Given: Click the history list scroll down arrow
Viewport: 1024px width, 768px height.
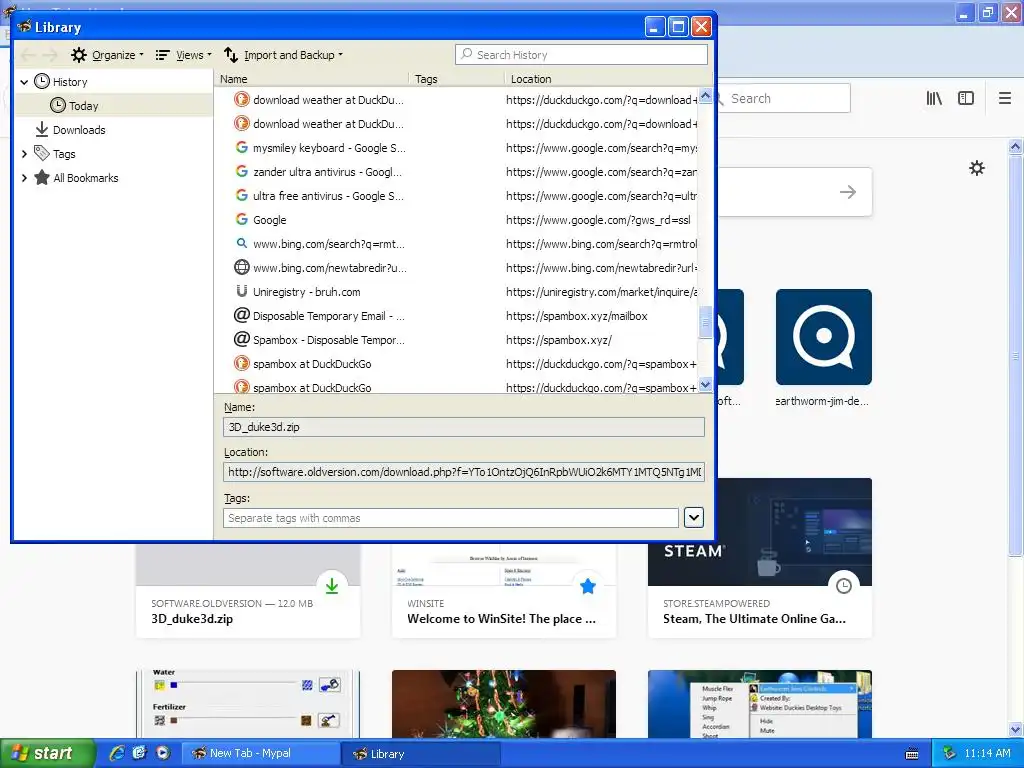Looking at the screenshot, I should click(705, 385).
